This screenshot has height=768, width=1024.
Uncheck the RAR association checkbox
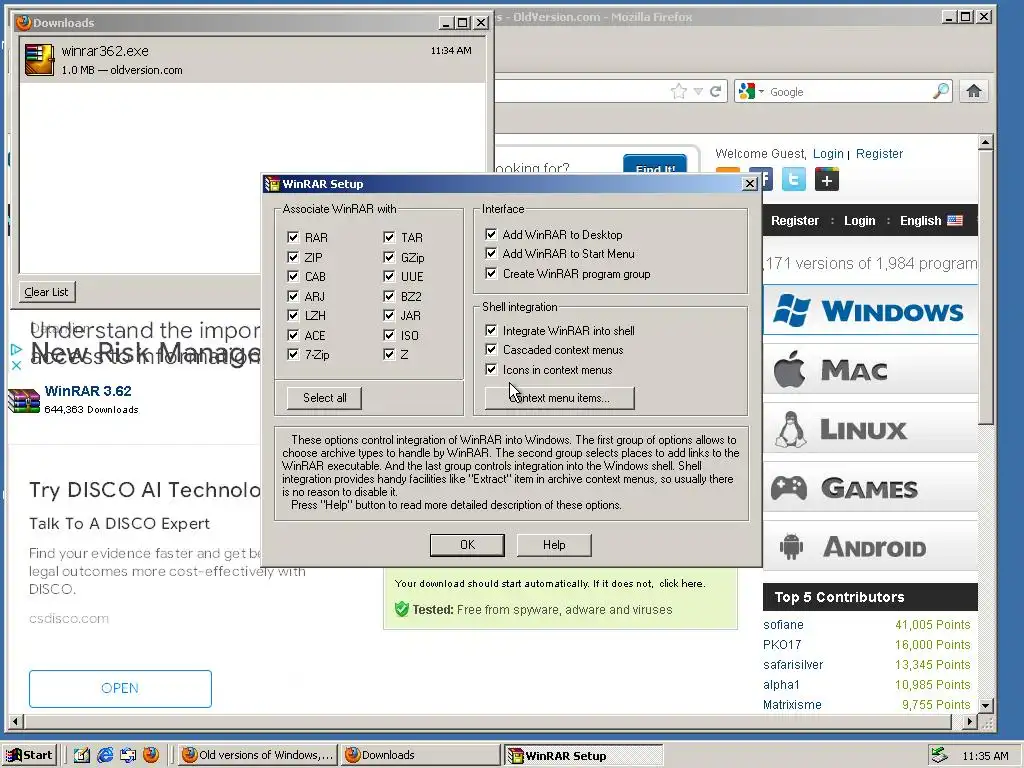[293, 237]
